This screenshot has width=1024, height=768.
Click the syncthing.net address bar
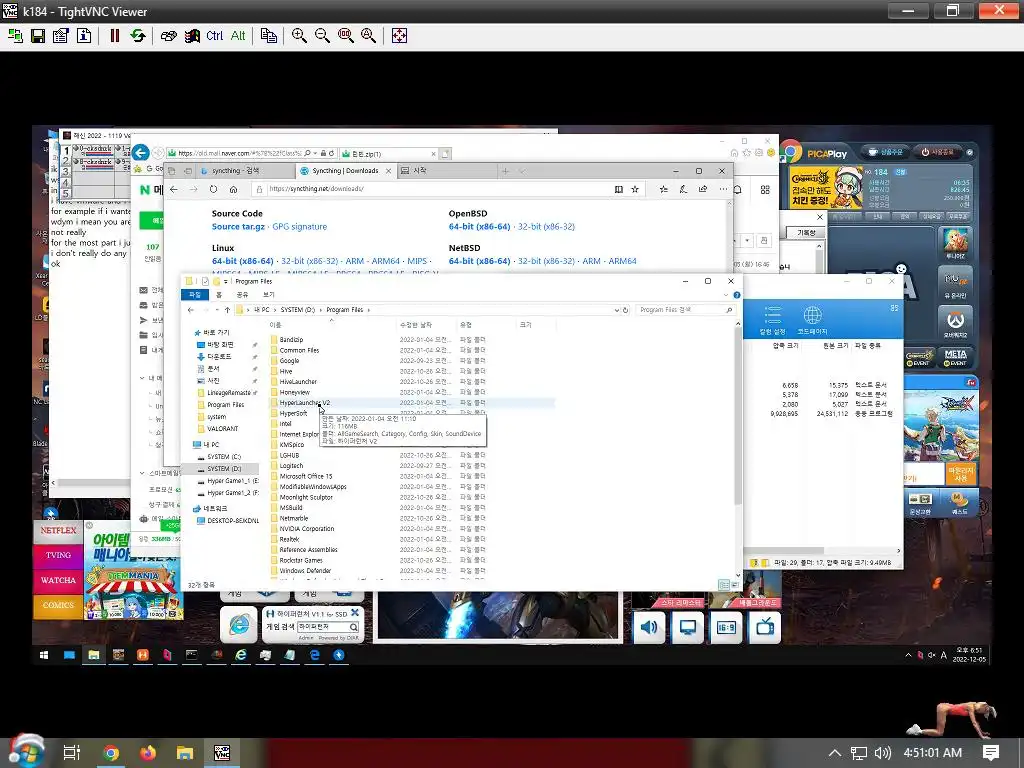431,189
